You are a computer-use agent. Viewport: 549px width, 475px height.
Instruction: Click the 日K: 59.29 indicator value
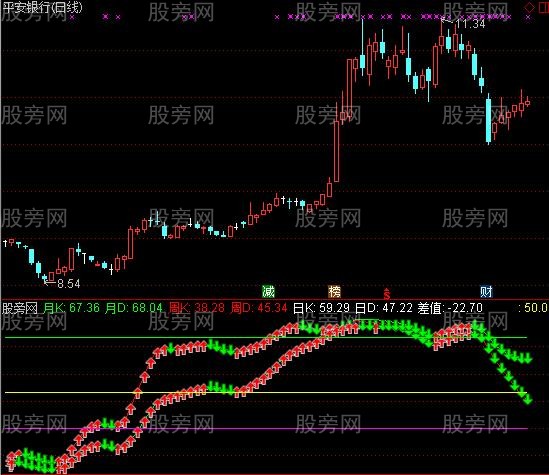click(x=321, y=308)
